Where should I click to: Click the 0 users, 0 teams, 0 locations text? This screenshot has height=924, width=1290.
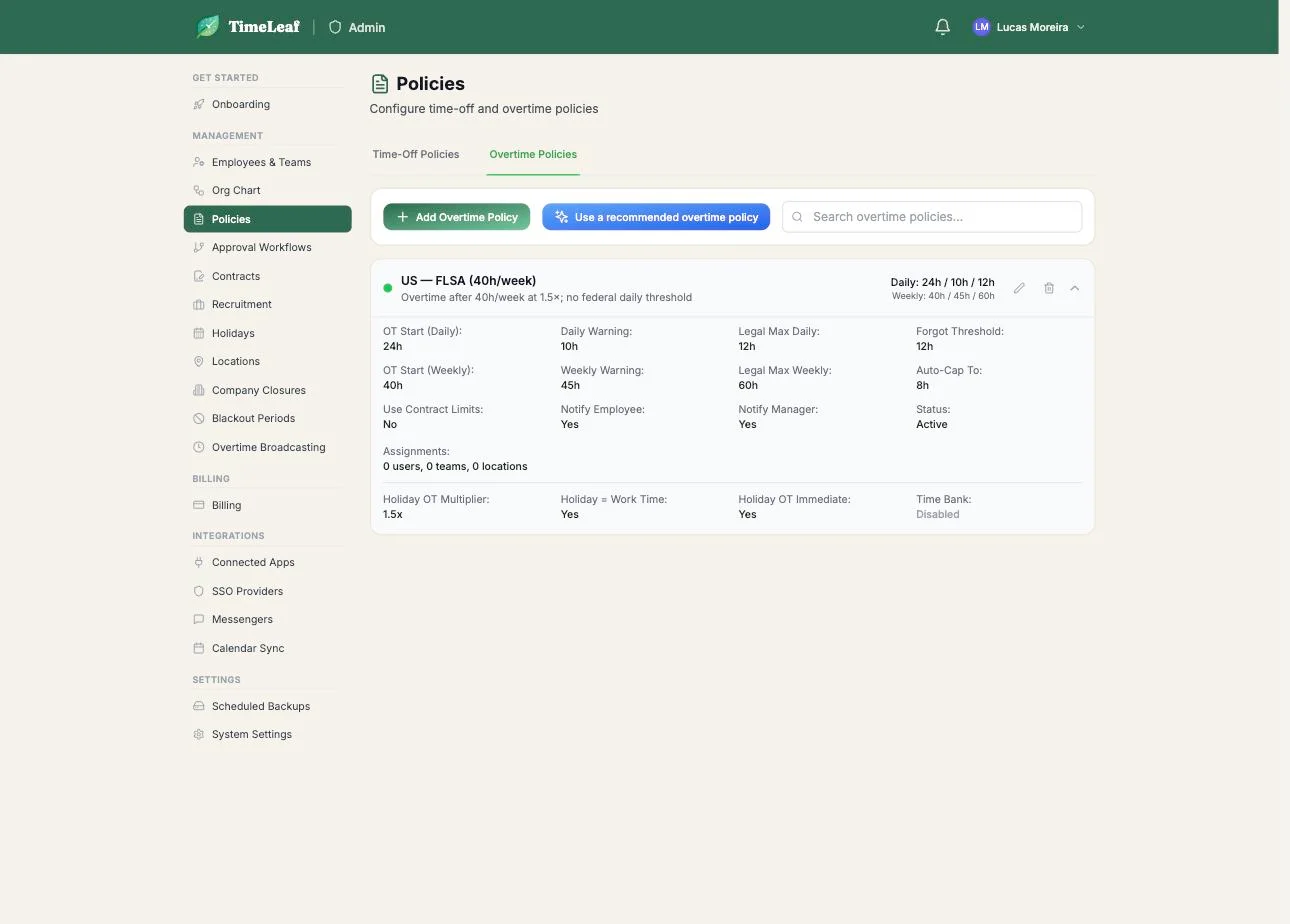coord(455,466)
